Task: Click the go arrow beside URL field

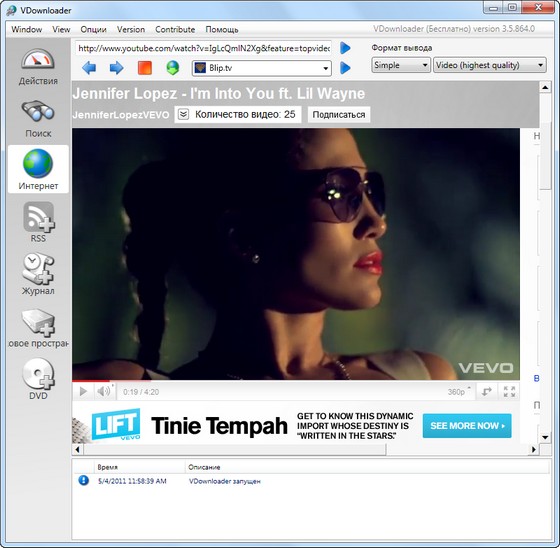Action: point(345,48)
